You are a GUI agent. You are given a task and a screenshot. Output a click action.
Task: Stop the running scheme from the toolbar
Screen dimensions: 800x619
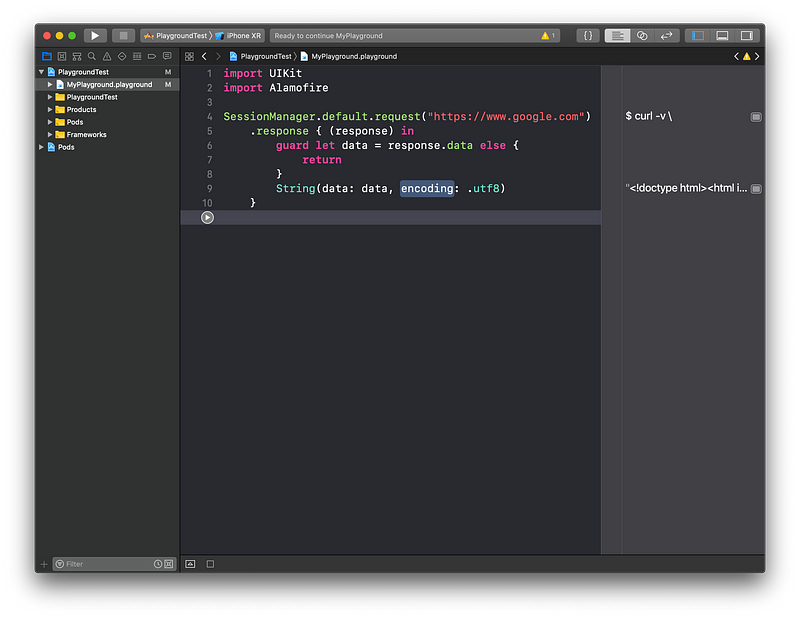pyautogui.click(x=123, y=36)
